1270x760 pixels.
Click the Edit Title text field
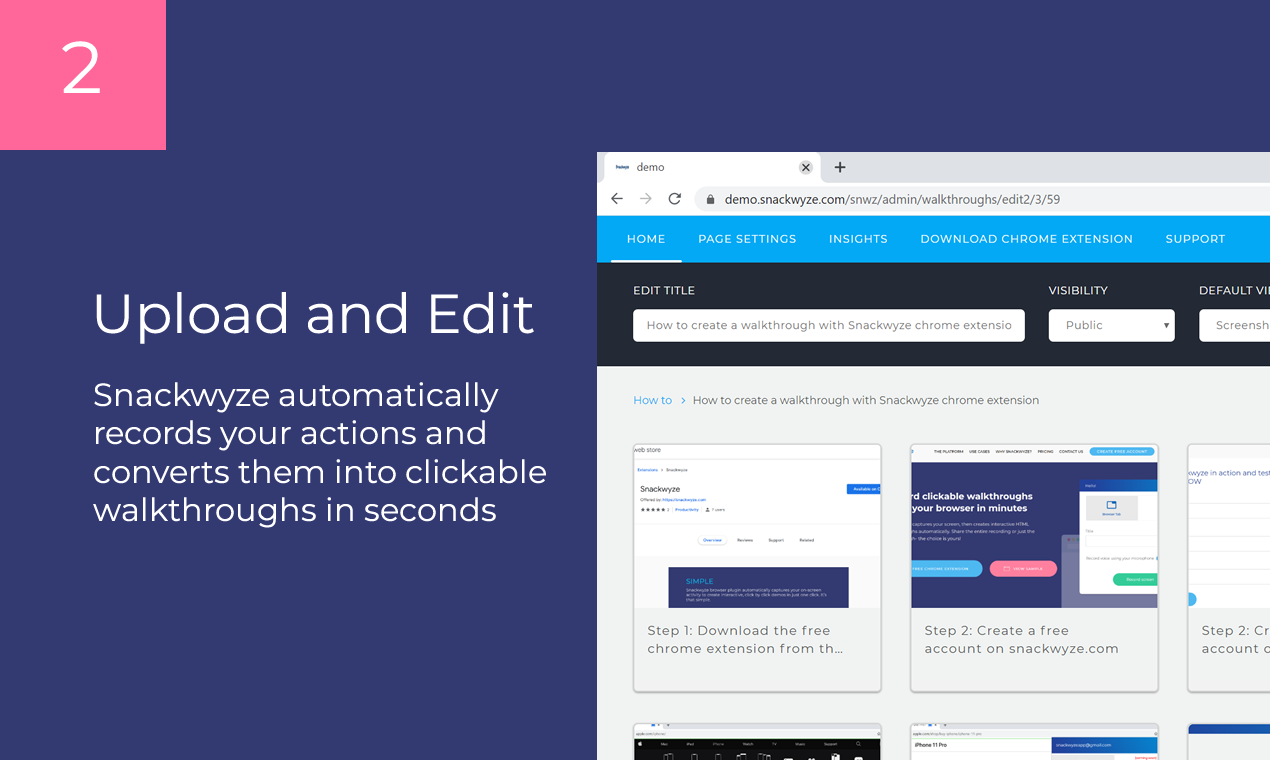(x=829, y=325)
